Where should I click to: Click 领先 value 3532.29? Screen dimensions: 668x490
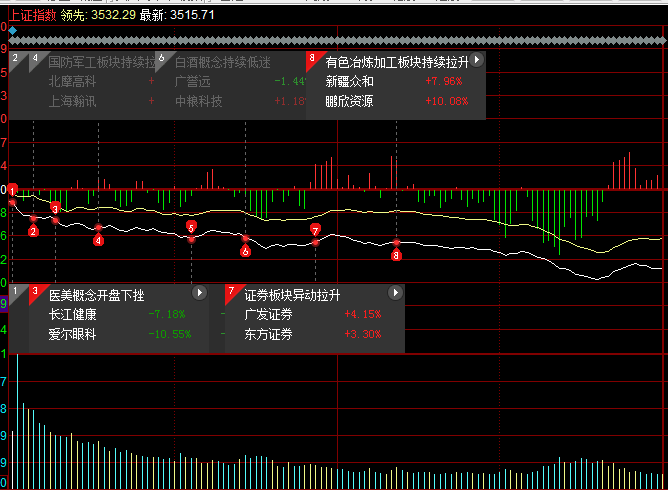[113, 15]
